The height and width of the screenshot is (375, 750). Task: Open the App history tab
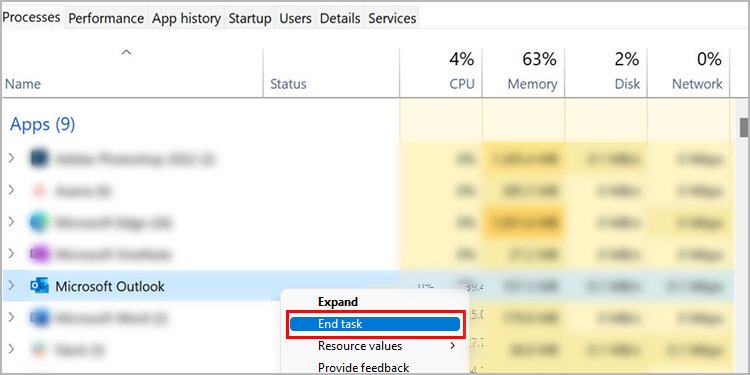(186, 19)
